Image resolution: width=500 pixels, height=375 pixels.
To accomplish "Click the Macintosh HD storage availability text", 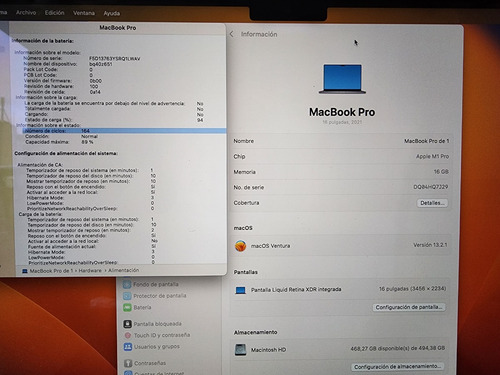I will coord(398,348).
